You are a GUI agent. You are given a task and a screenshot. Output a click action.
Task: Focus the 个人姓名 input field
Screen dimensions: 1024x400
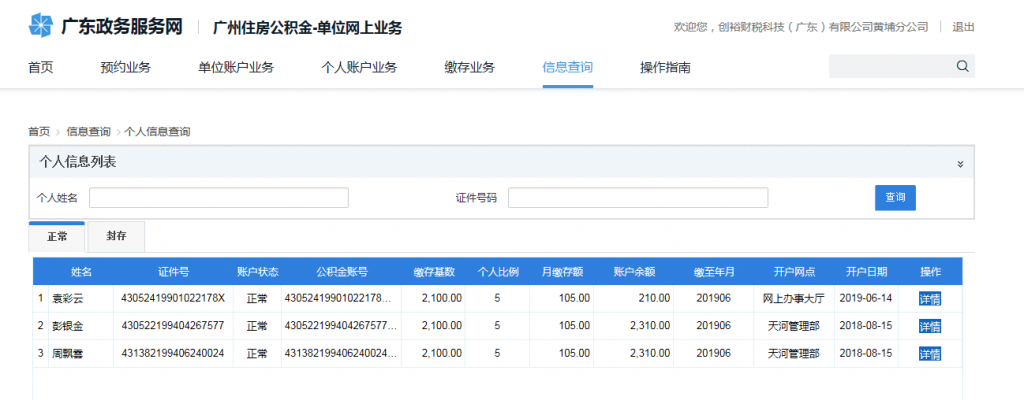[x=219, y=198]
